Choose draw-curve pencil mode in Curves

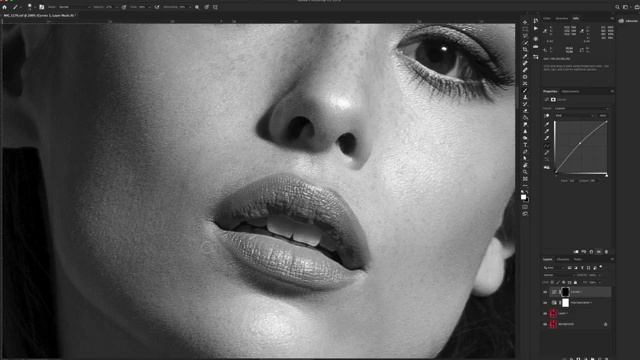click(547, 152)
